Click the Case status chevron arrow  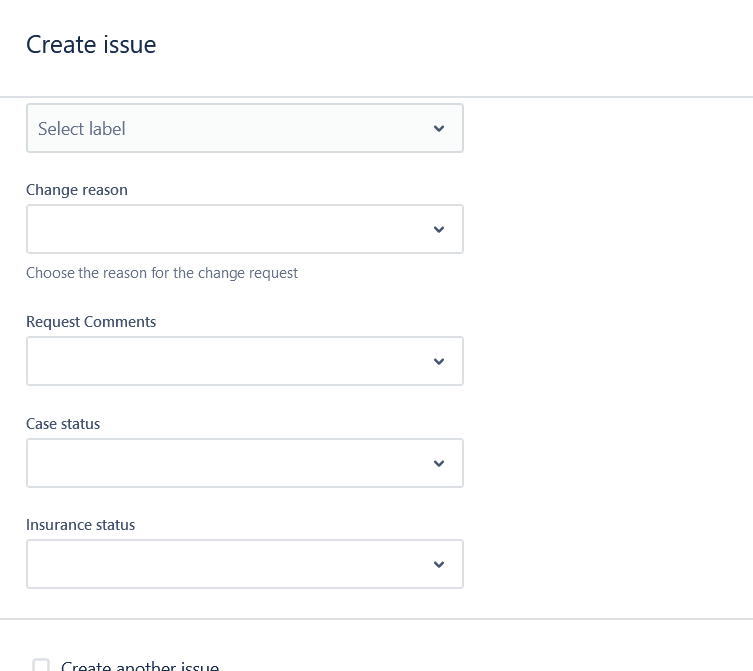tap(439, 464)
